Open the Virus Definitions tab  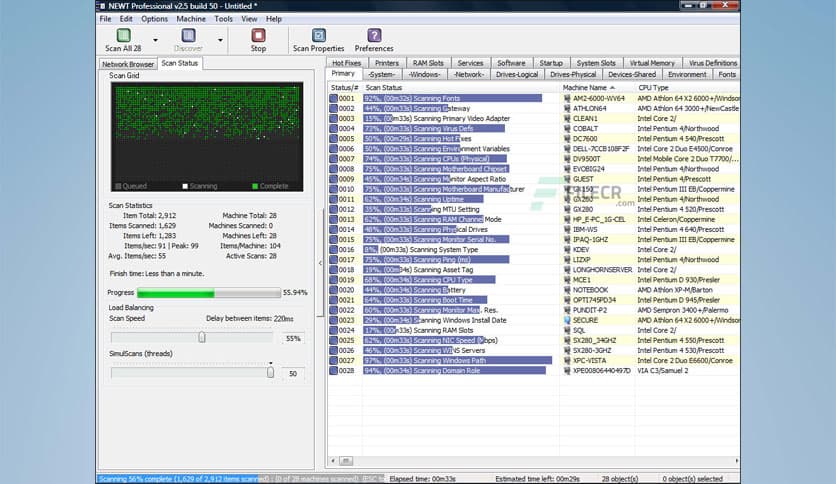tap(713, 63)
